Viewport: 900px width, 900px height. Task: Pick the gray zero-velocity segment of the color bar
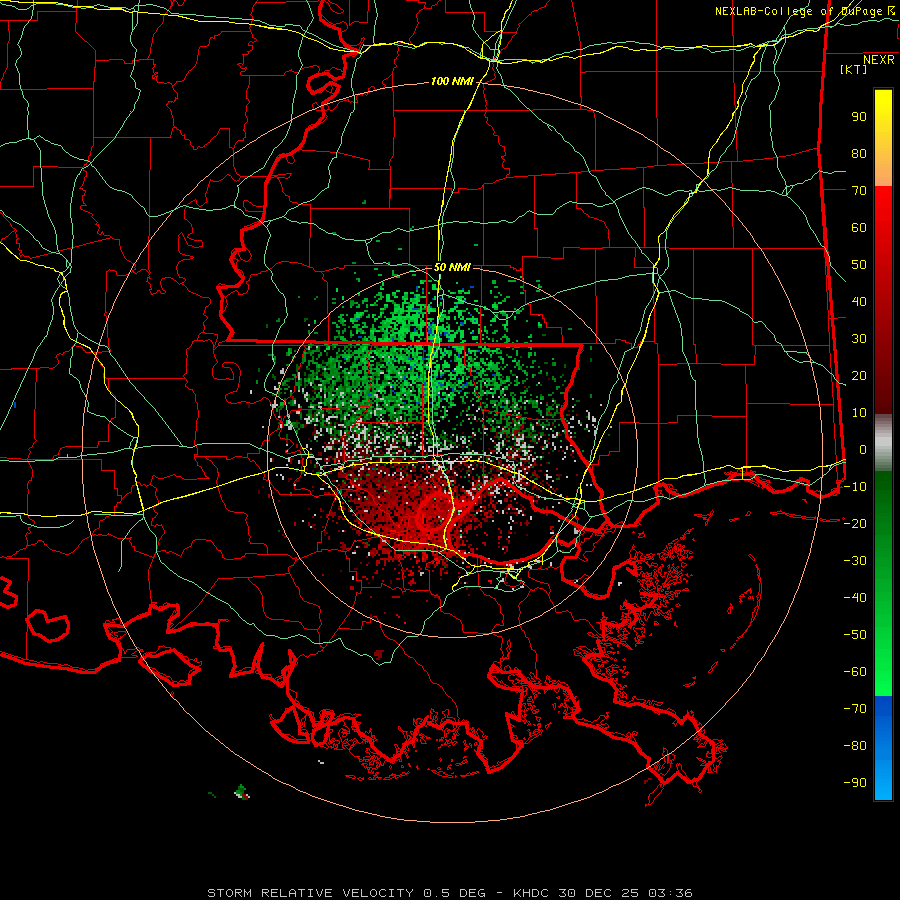883,443
